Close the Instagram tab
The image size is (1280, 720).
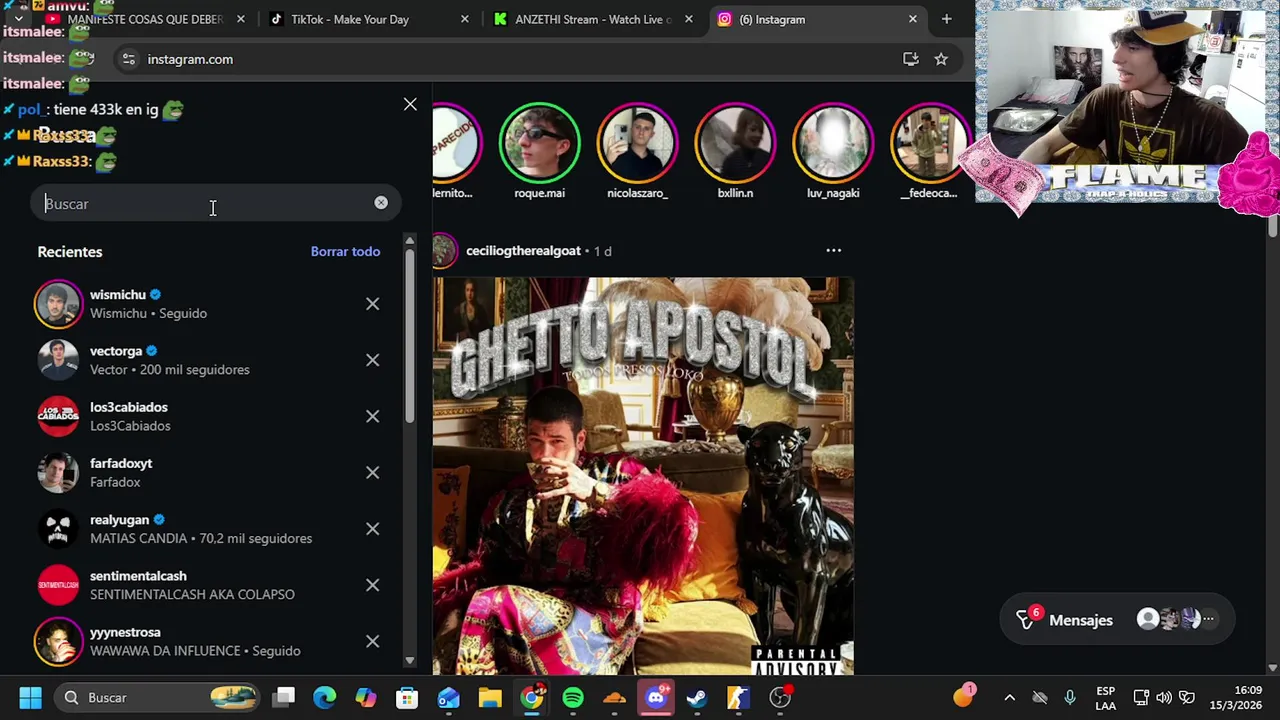click(912, 19)
